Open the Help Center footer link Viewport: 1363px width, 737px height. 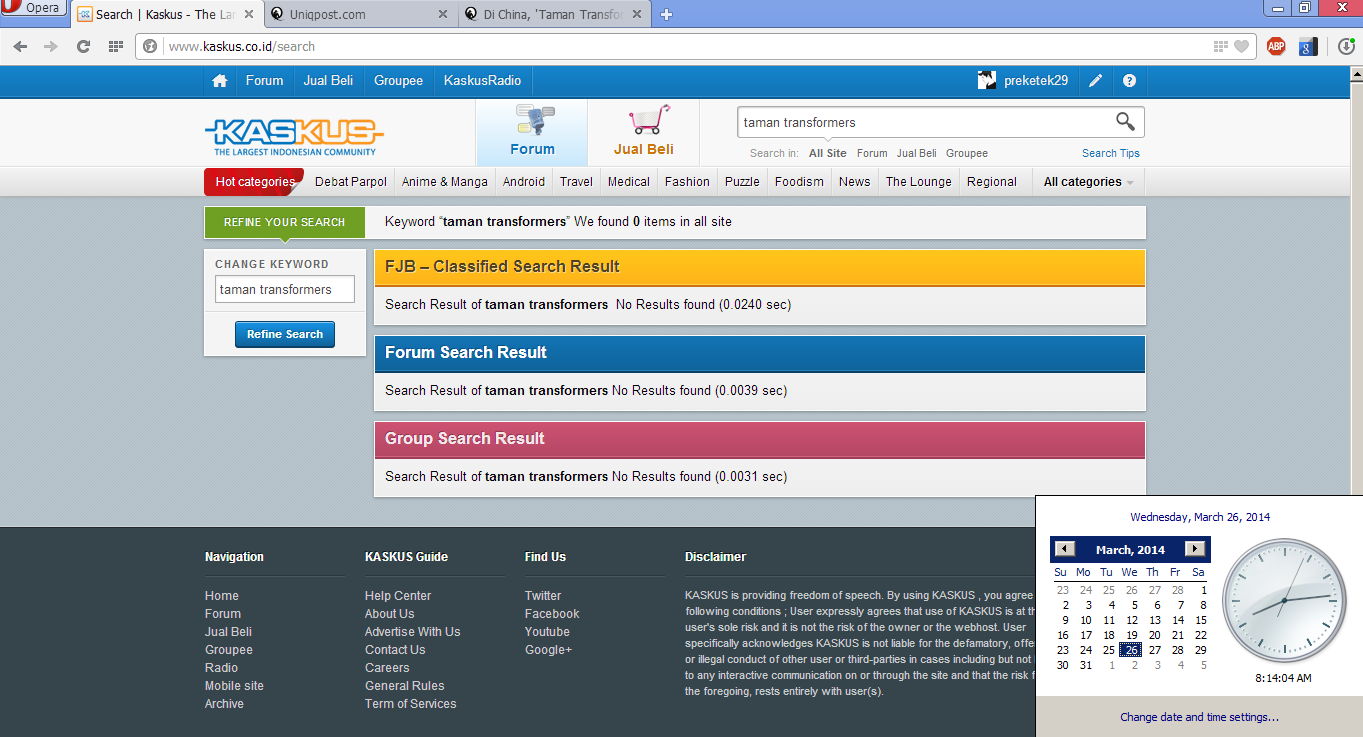(x=398, y=596)
